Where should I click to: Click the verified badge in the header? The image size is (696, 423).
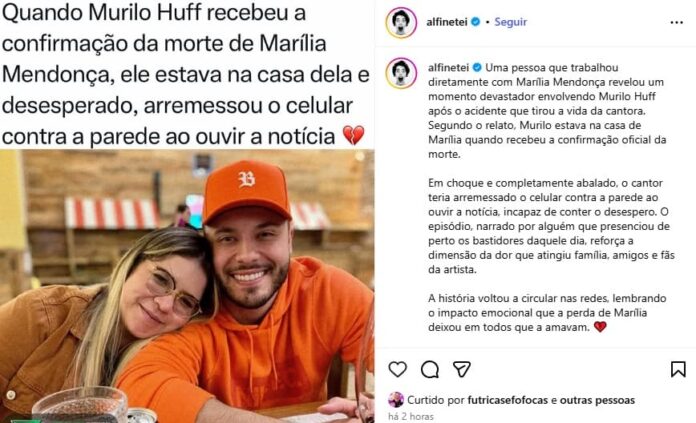pyautogui.click(x=475, y=22)
